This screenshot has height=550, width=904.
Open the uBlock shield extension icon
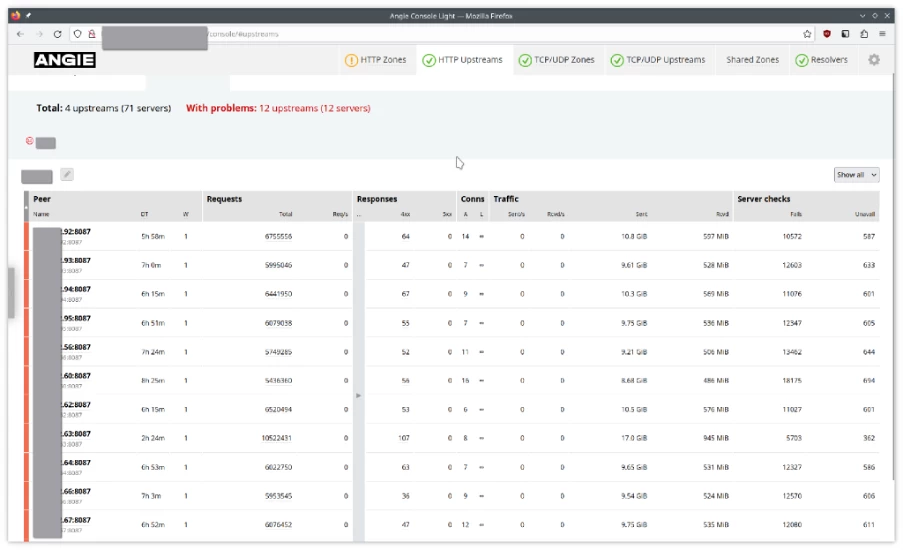pyautogui.click(x=827, y=34)
